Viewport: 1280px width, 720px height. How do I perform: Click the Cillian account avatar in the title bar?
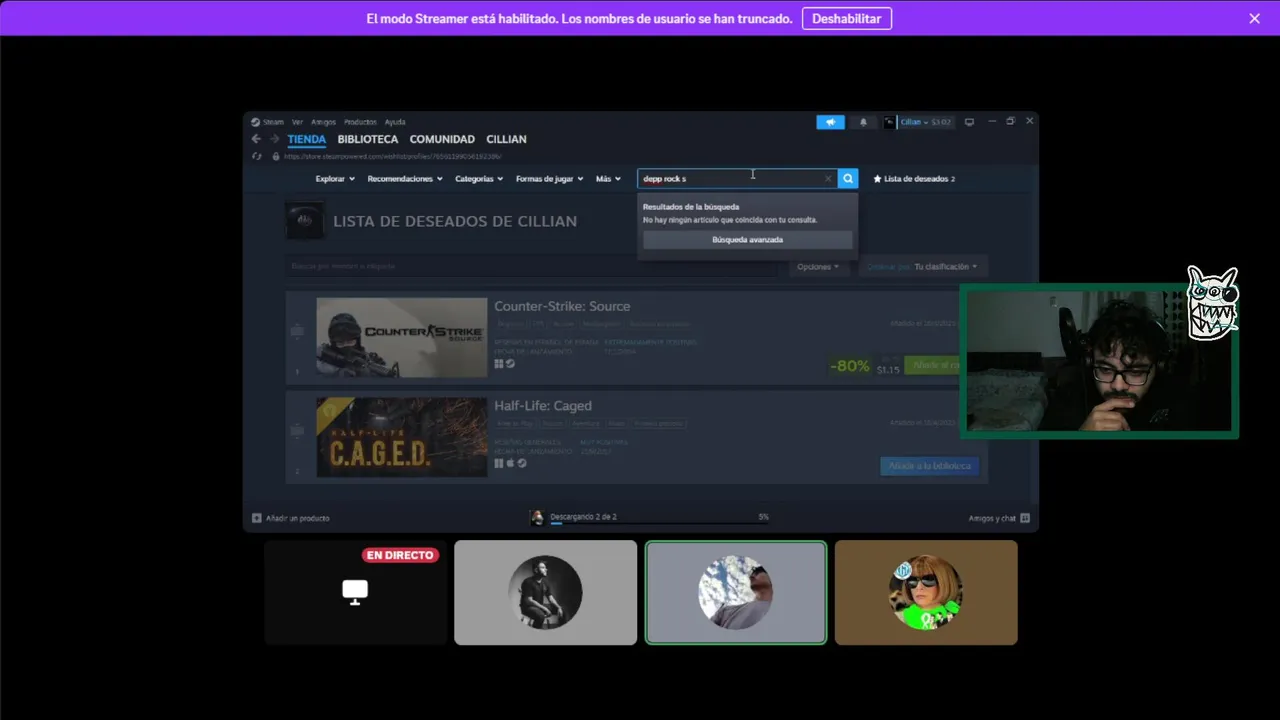(889, 122)
